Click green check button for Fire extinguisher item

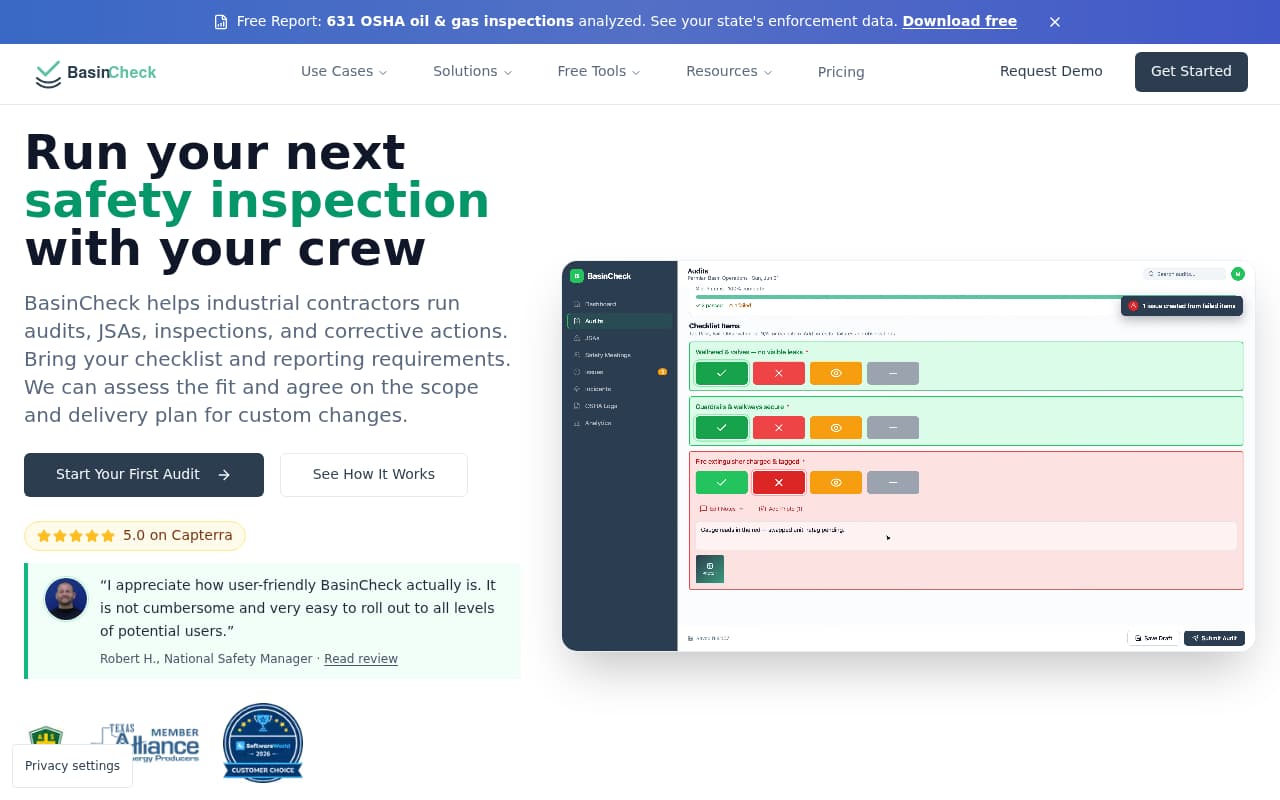pyautogui.click(x=722, y=483)
